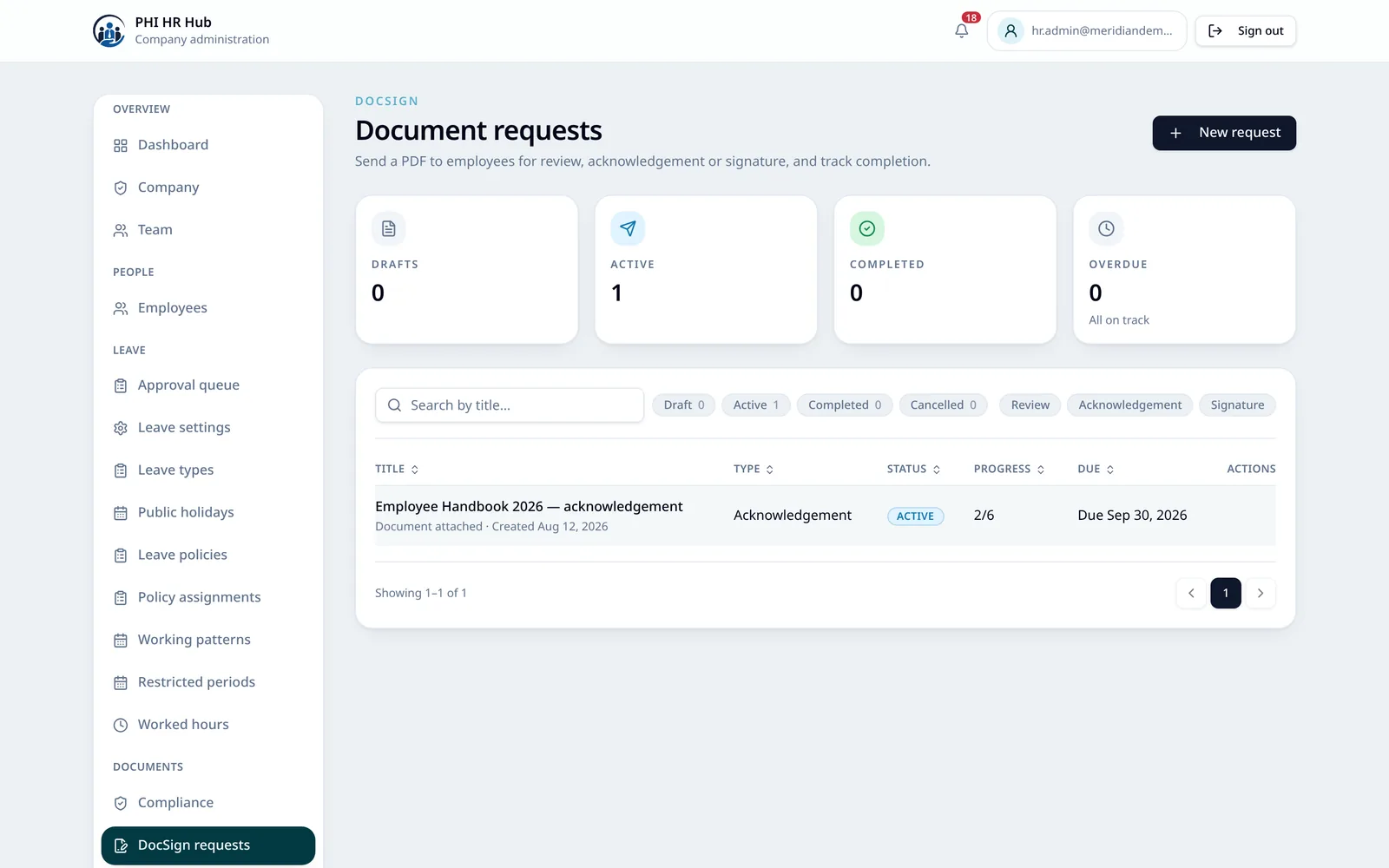
Task: Click the Completed checkmark icon
Action: [x=866, y=228]
